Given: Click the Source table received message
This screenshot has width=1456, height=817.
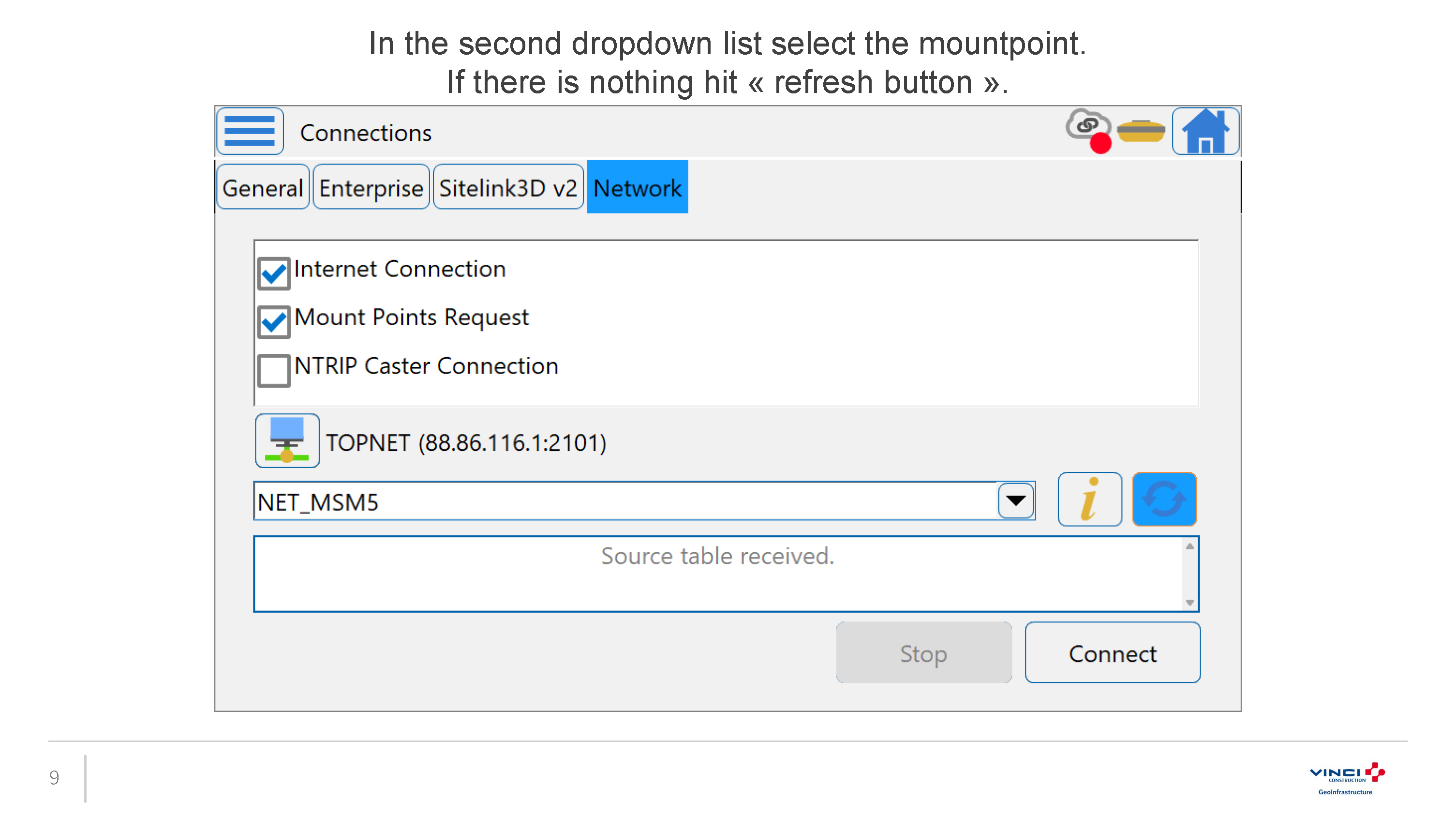Looking at the screenshot, I should pyautogui.click(x=718, y=556).
